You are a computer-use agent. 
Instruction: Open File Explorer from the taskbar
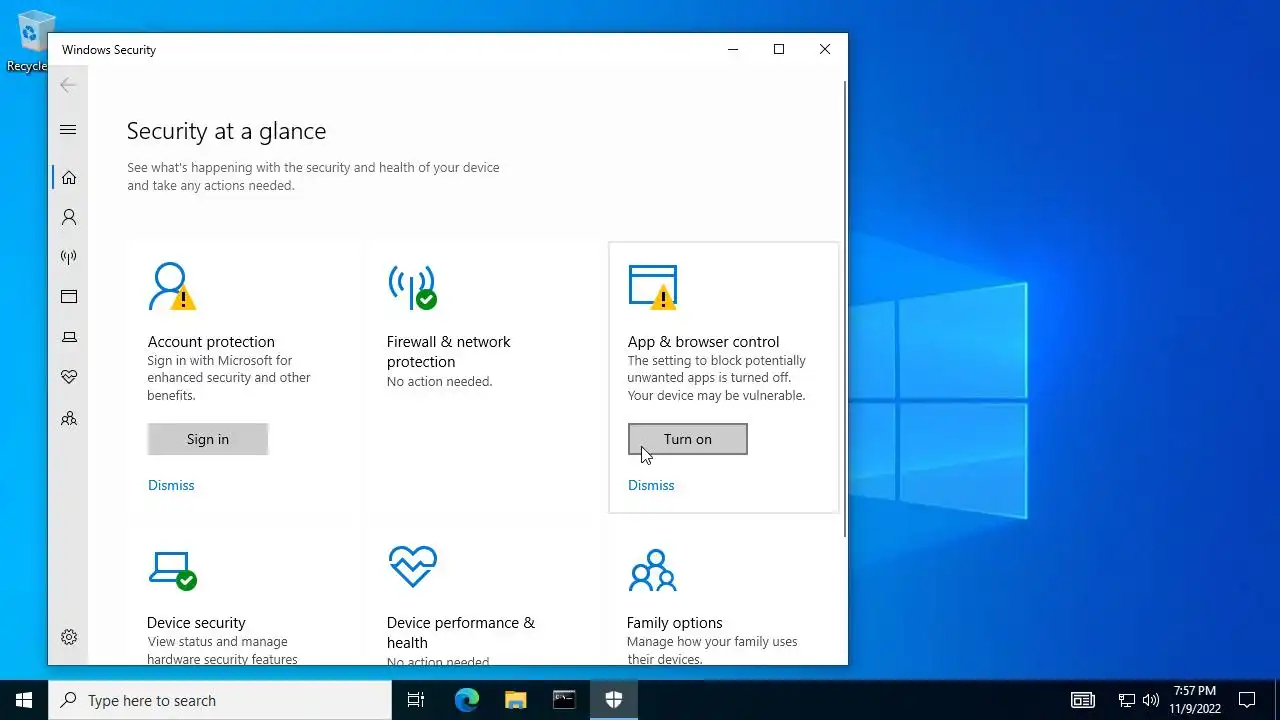pyautogui.click(x=515, y=700)
